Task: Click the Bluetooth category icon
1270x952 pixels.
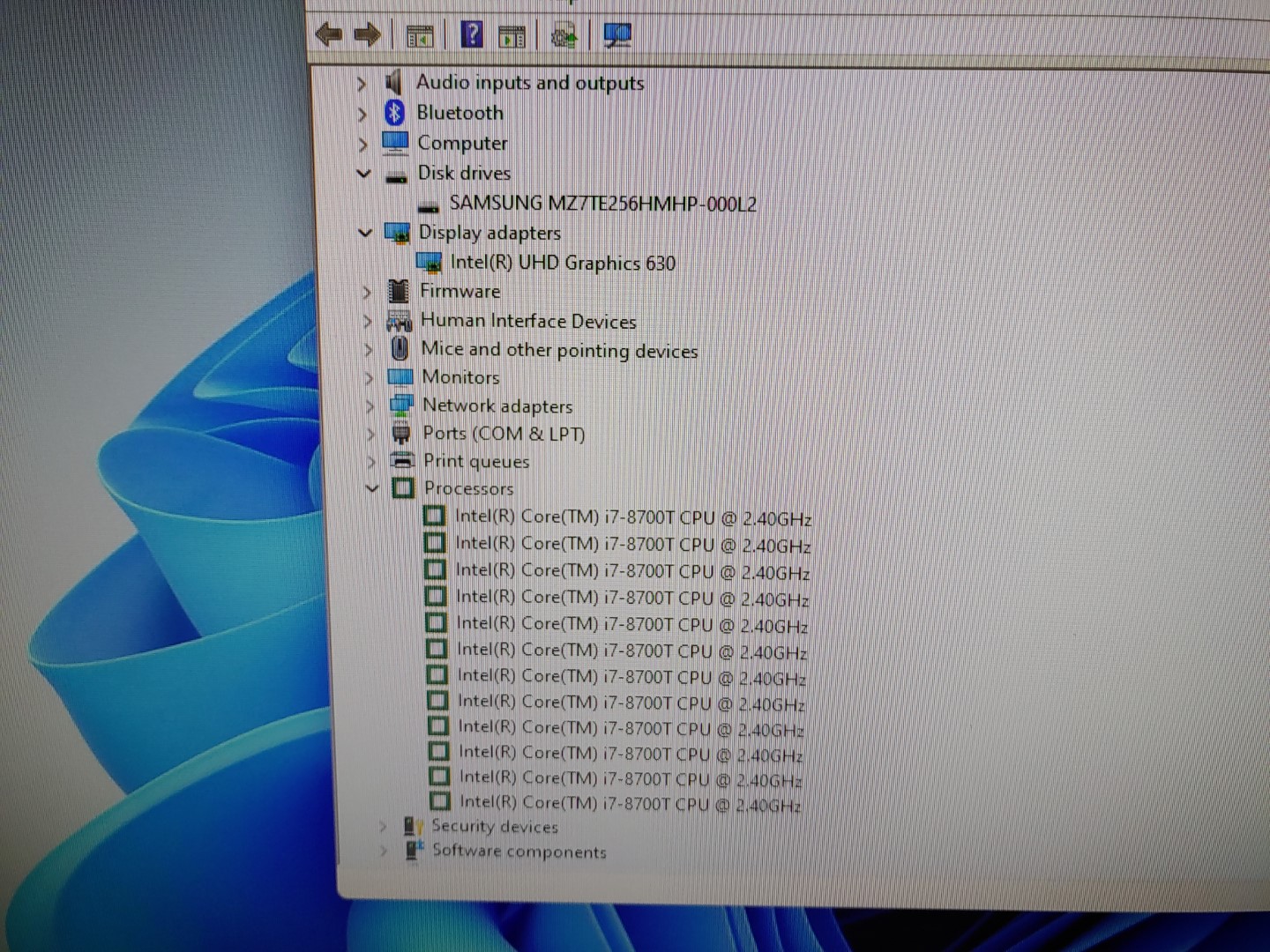Action: click(394, 112)
